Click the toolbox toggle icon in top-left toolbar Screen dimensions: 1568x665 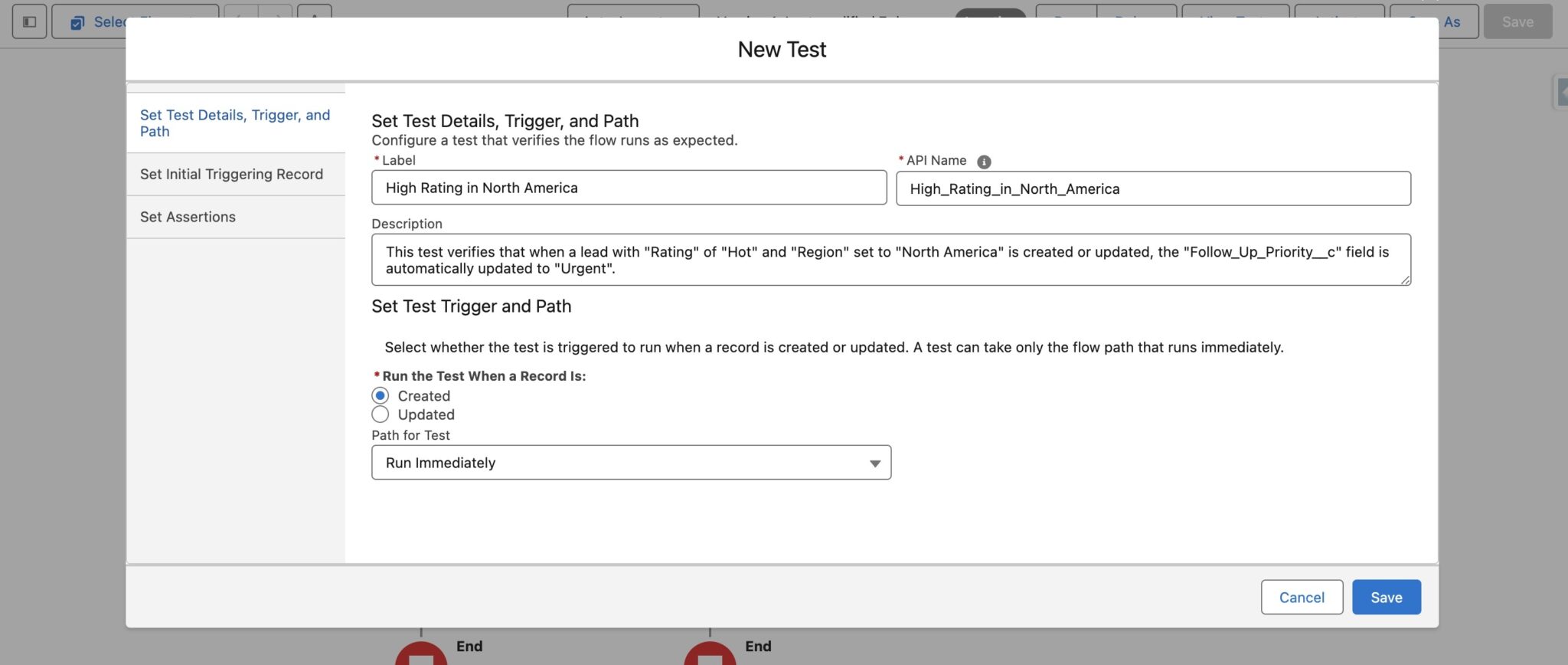30,21
